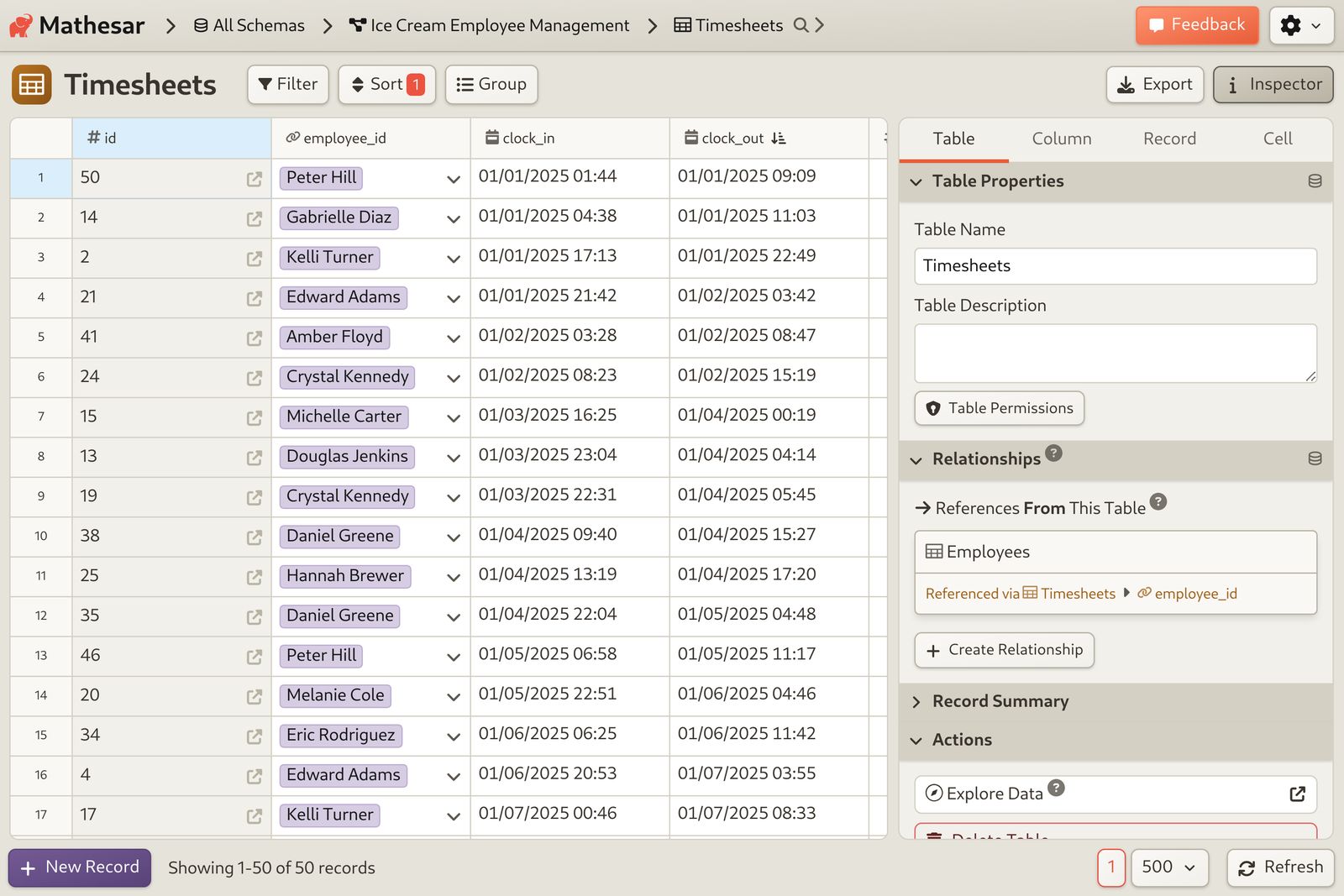Open the employee dropdown for Michelle Carter
The image size is (1344, 896).
(454, 417)
